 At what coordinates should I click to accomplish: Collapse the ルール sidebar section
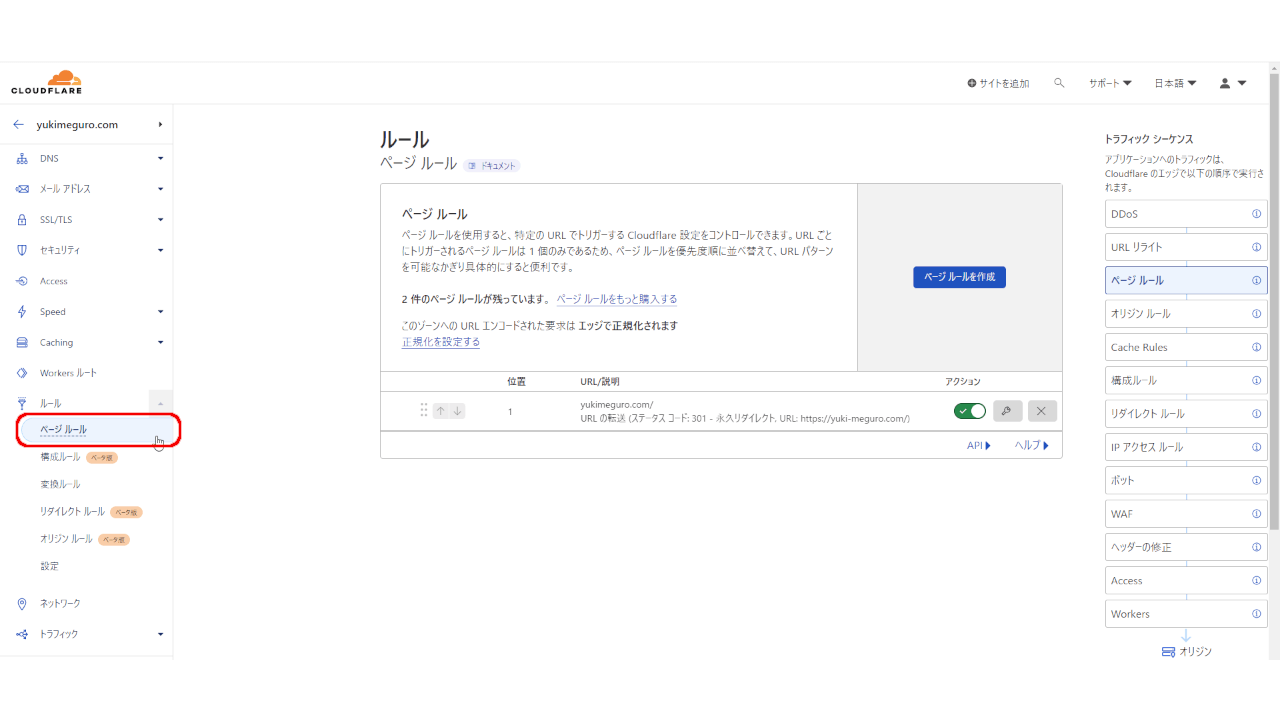(x=160, y=403)
